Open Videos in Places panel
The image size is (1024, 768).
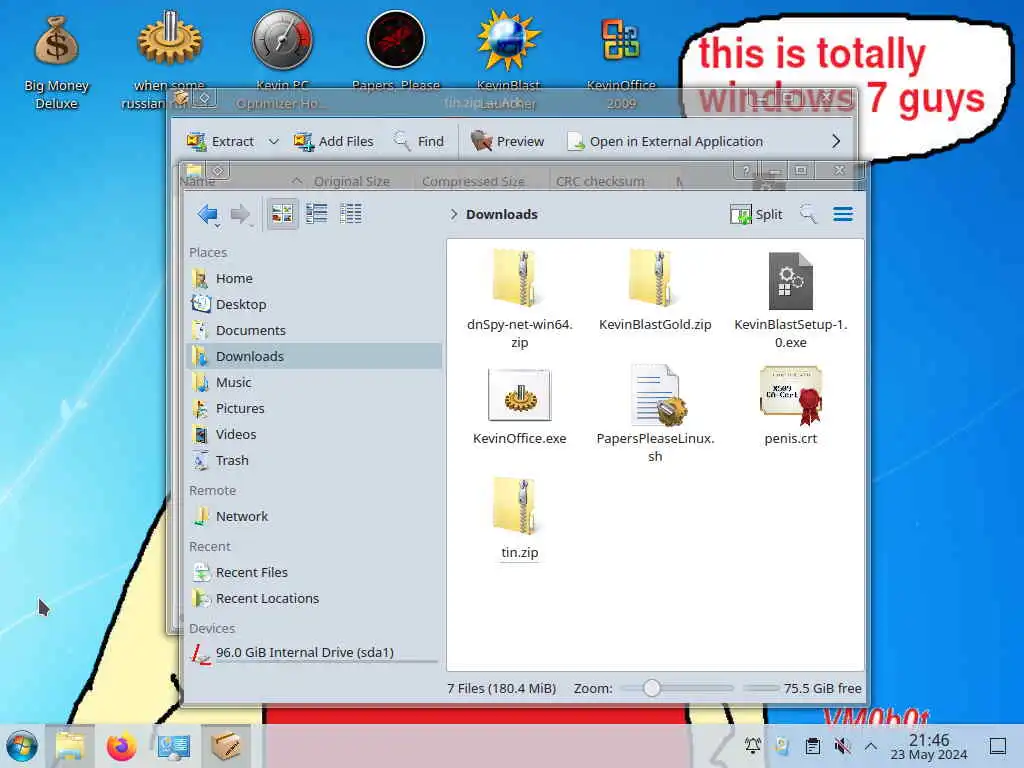(x=314, y=434)
